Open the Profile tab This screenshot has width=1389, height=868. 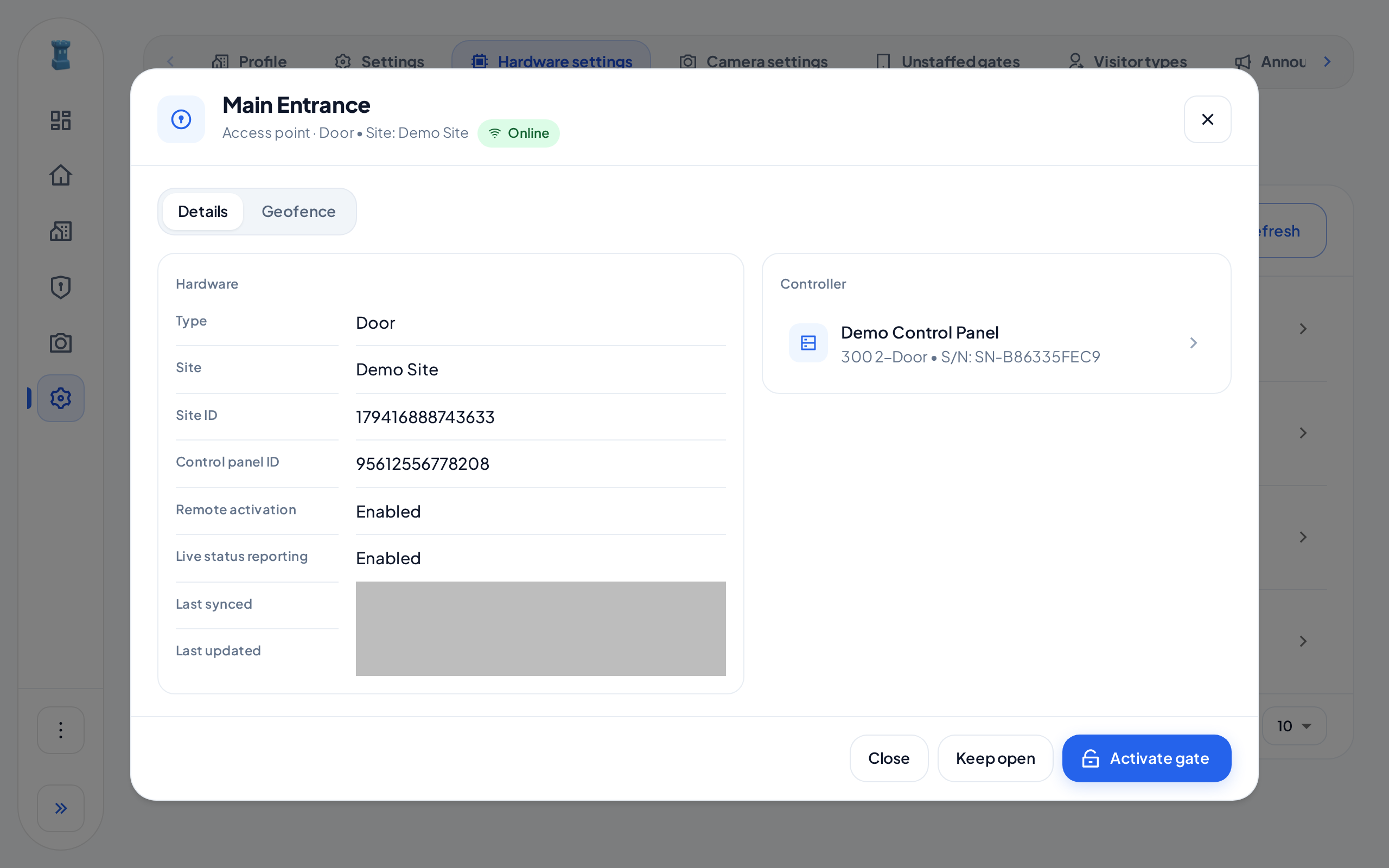click(249, 61)
